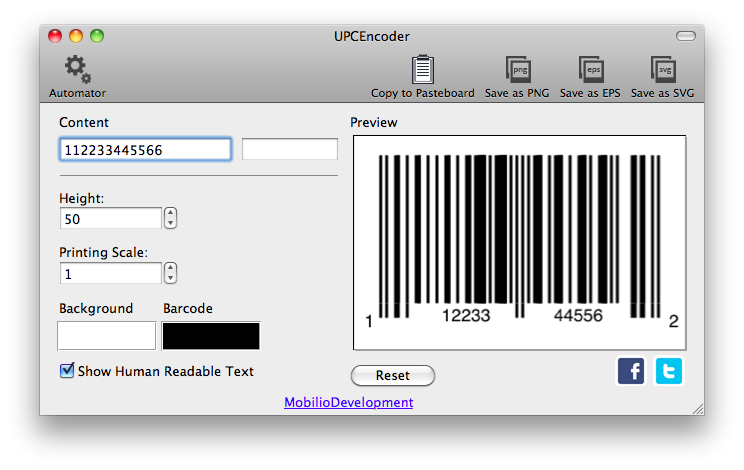Click the Reset button

click(393, 376)
